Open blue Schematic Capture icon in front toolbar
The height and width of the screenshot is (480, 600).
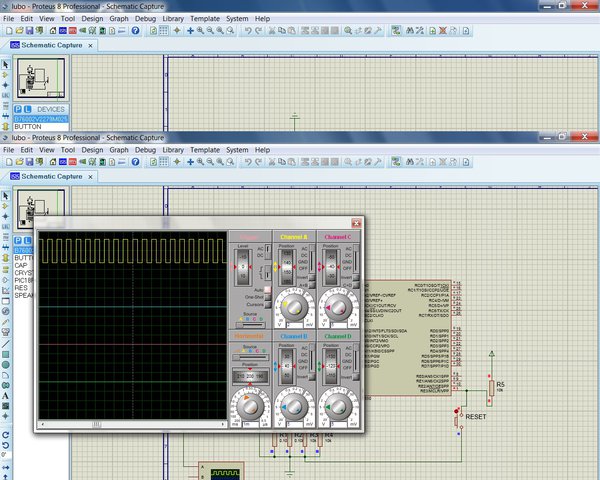click(x=63, y=162)
